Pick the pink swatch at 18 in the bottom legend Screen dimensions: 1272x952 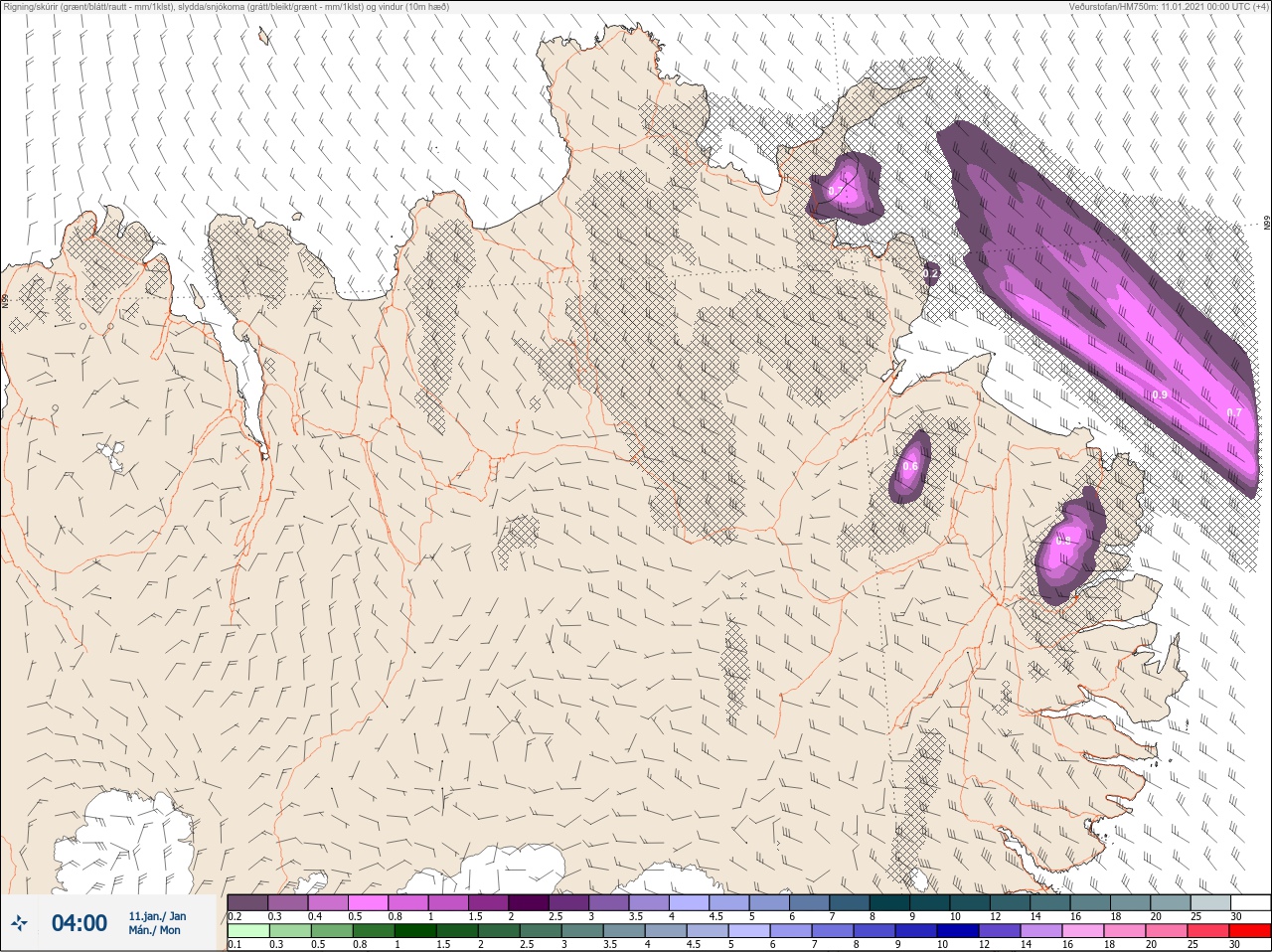[1126, 931]
